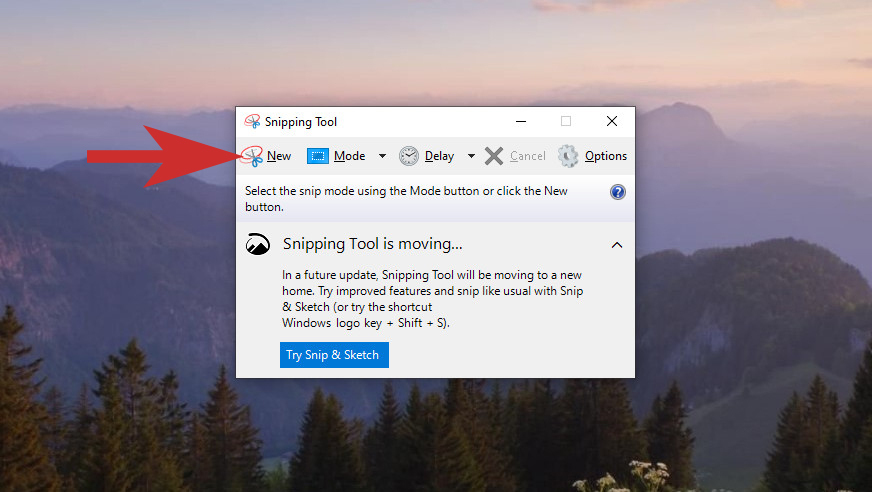The image size is (872, 492).
Task: Open the Options text label
Action: [x=606, y=156]
